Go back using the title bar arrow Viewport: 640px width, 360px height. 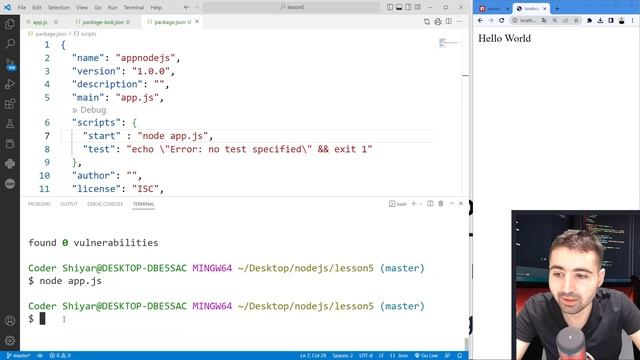[186, 7]
